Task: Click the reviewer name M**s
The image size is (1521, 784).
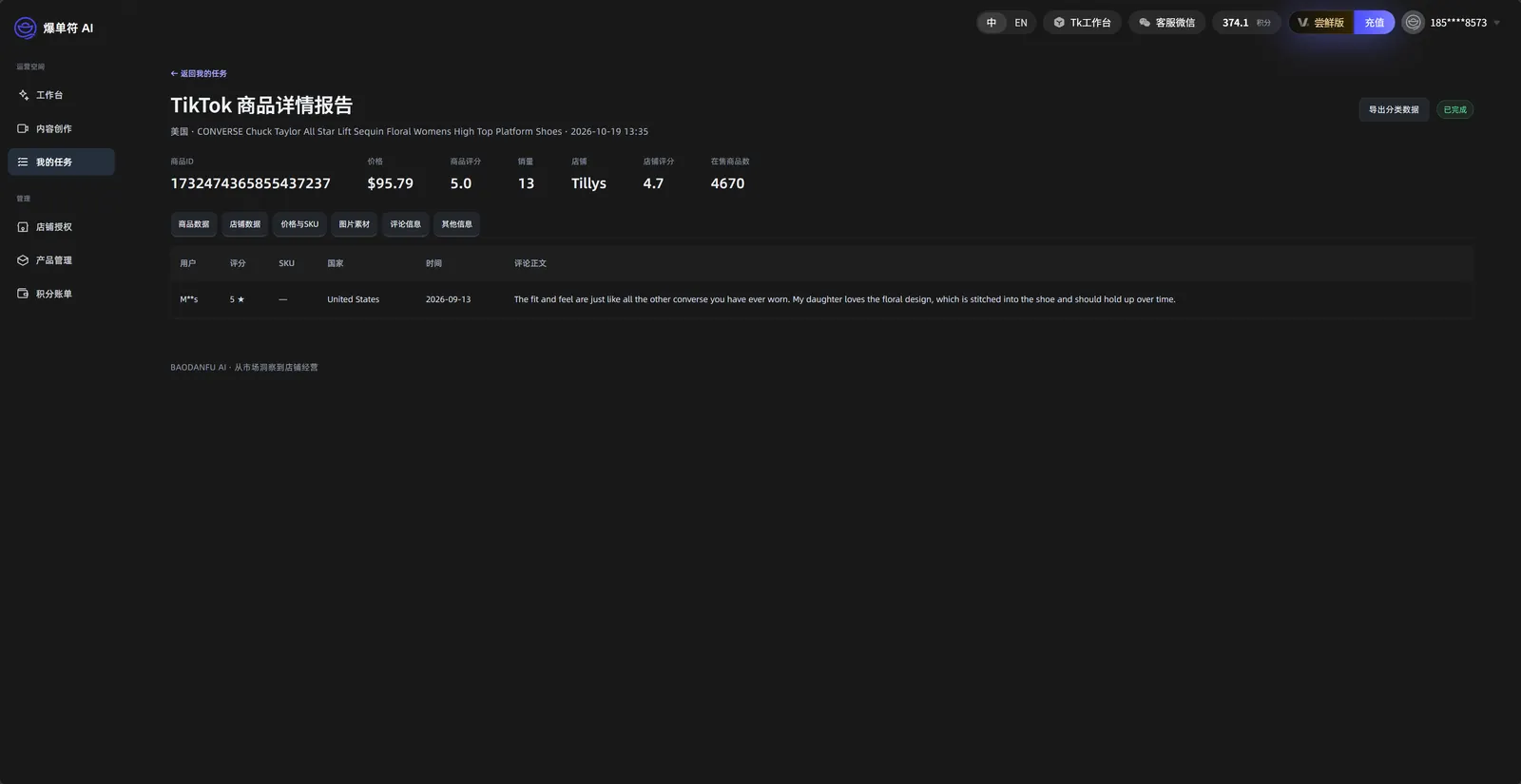Action: [189, 299]
